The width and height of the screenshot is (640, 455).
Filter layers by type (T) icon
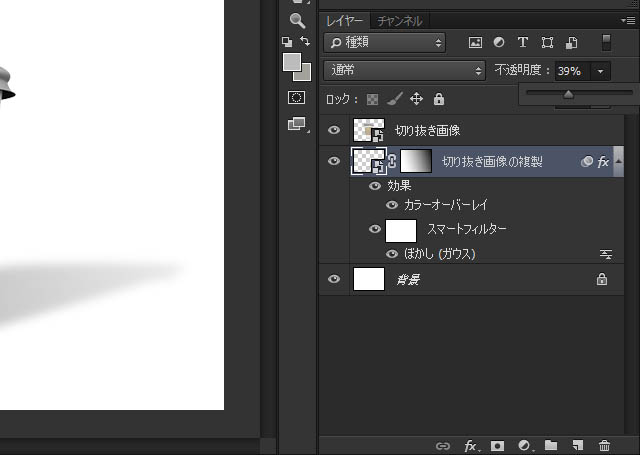pyautogui.click(x=523, y=43)
